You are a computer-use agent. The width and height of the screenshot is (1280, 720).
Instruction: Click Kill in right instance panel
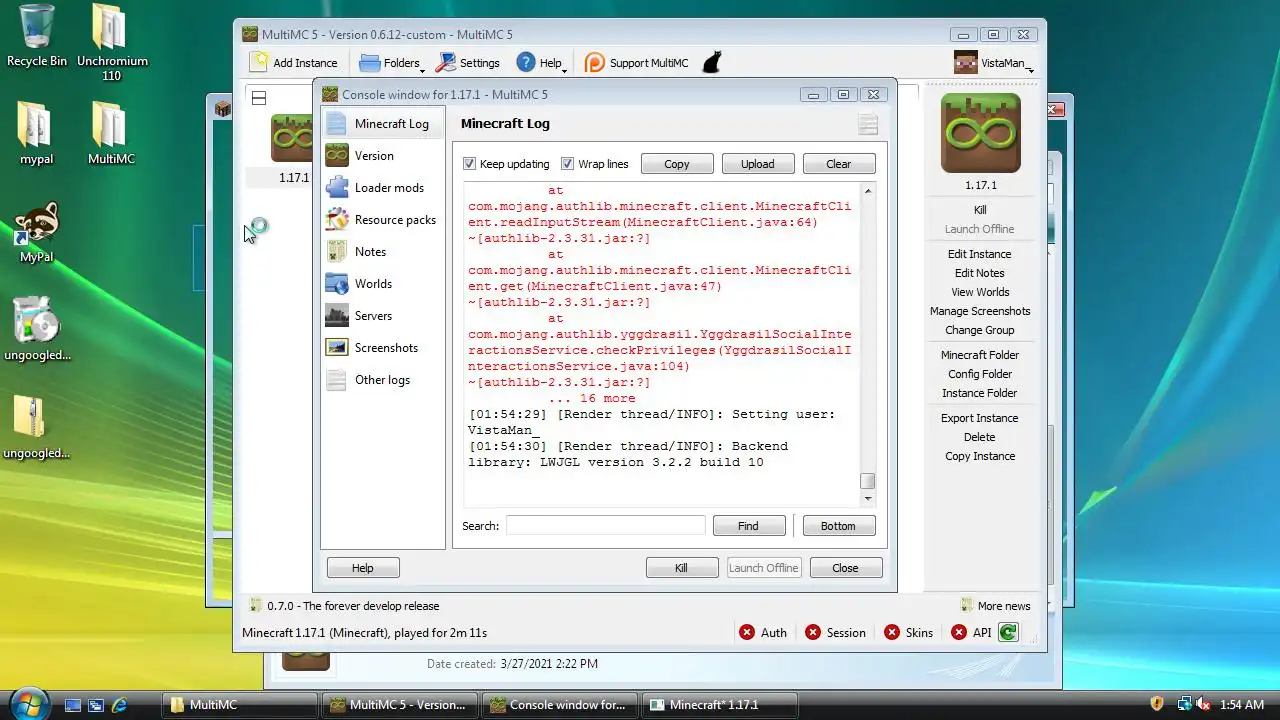(980, 210)
